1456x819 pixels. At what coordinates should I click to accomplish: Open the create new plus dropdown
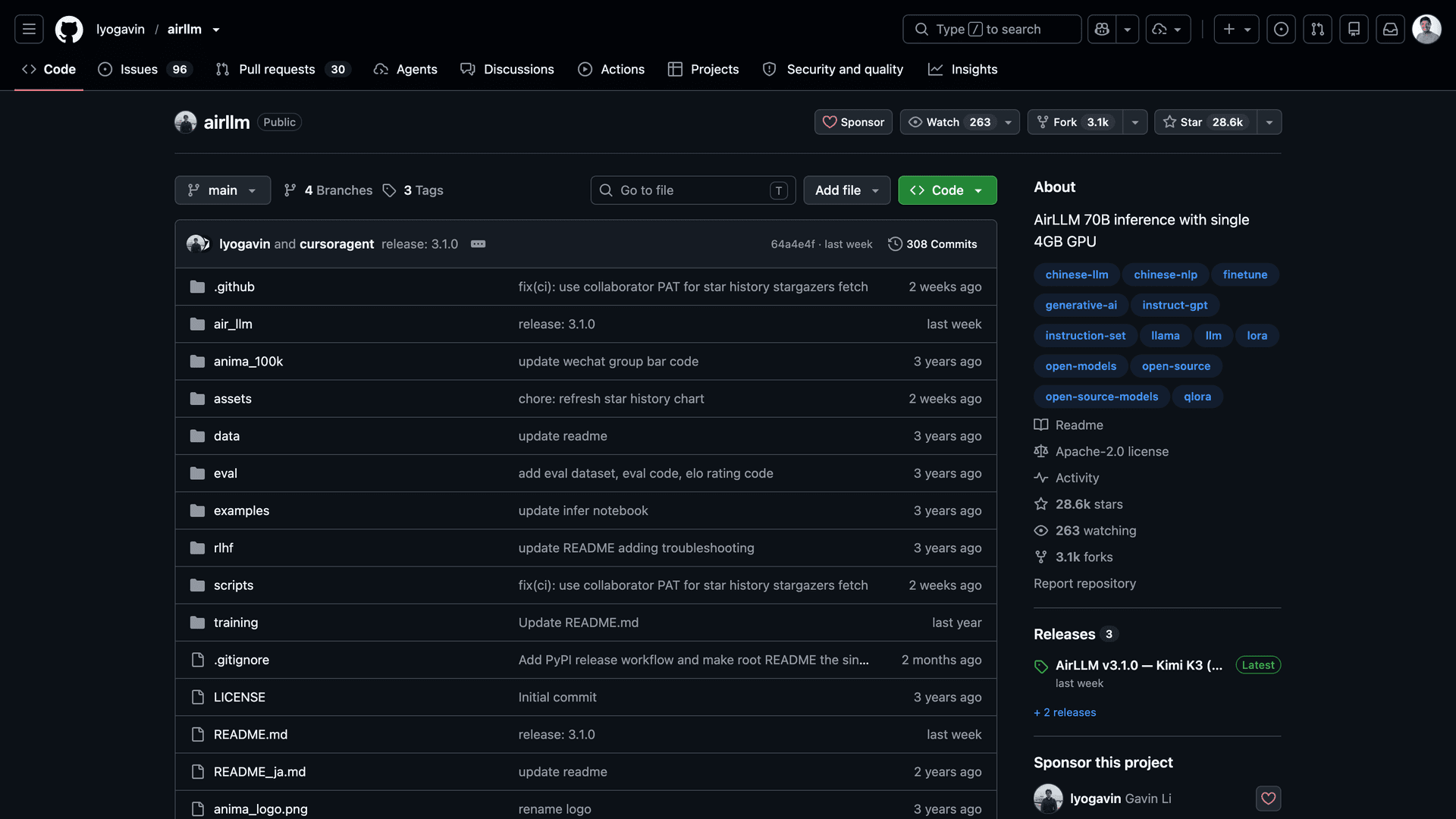pyautogui.click(x=1236, y=29)
